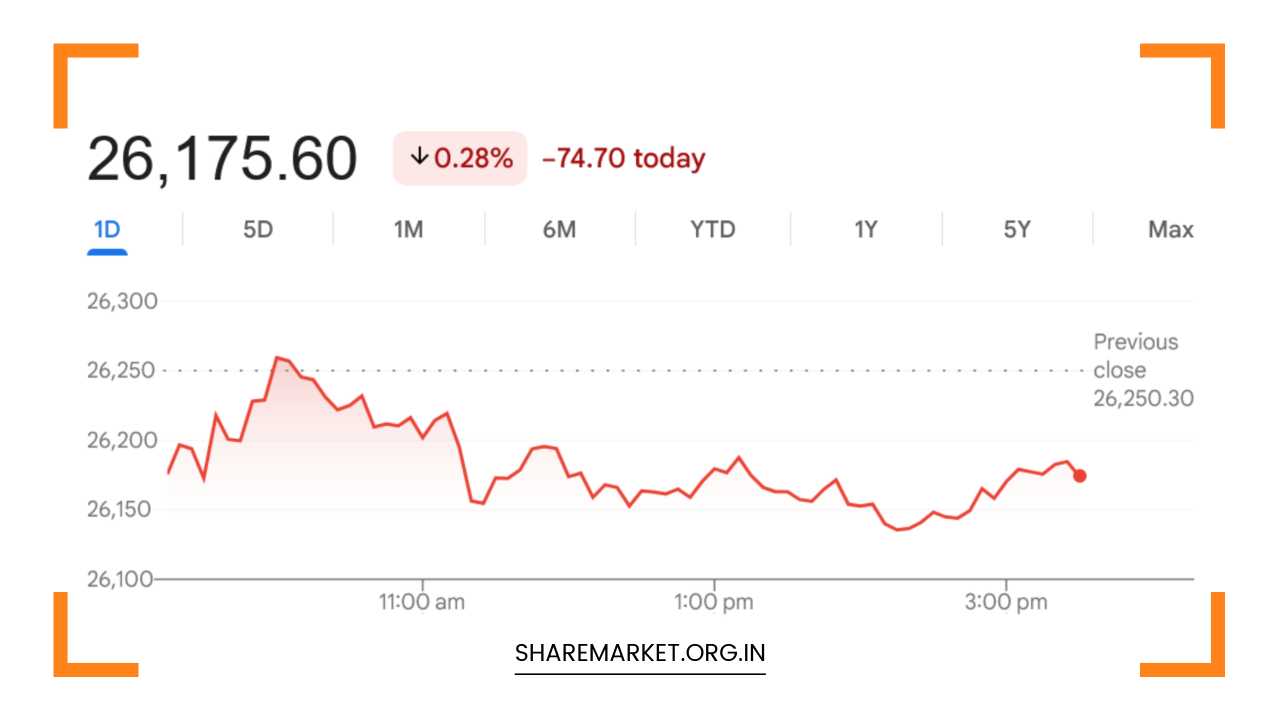
Task: Switch to the 5D tab
Action: tap(258, 230)
